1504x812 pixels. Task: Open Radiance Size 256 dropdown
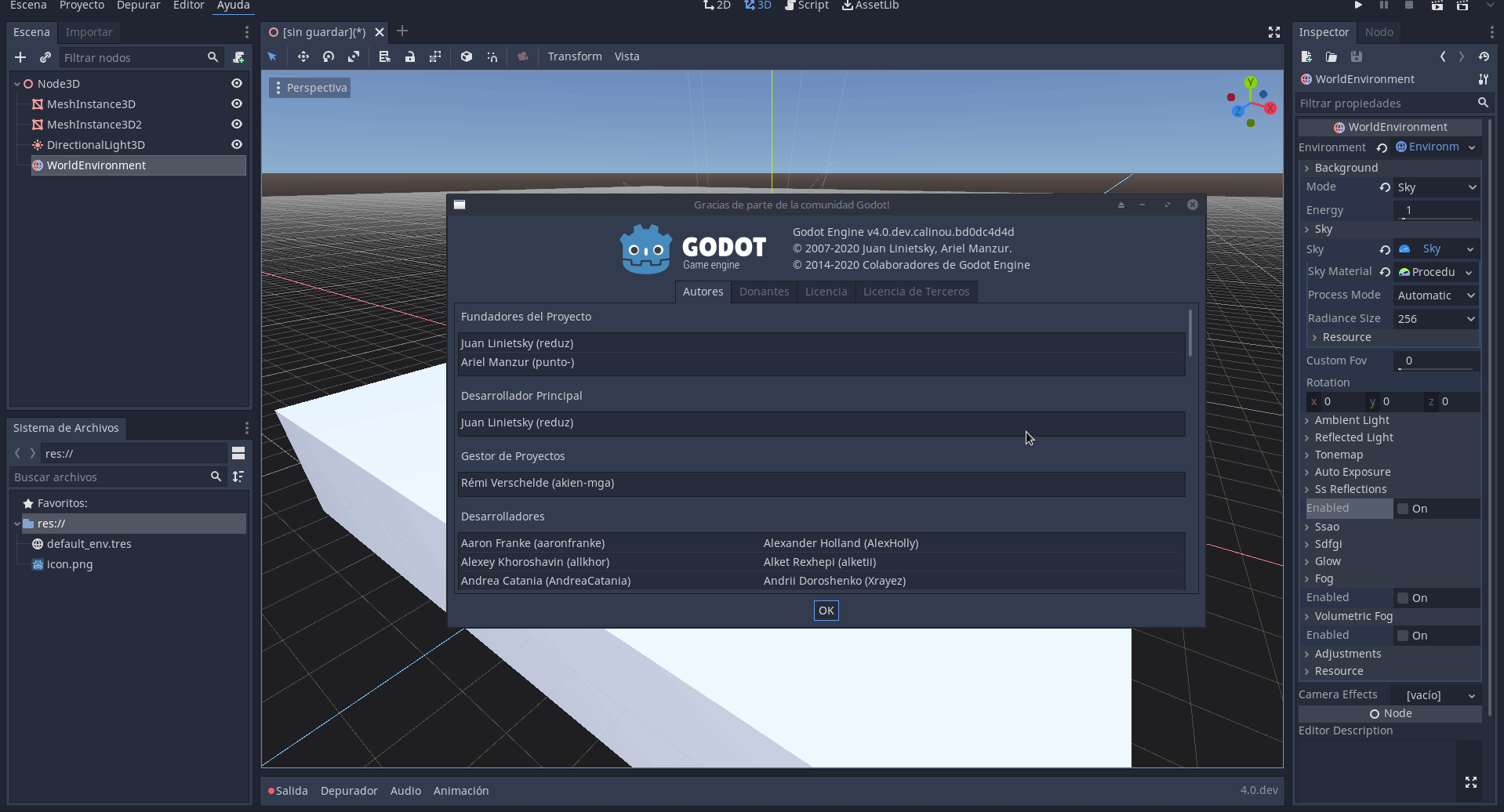(1437, 319)
